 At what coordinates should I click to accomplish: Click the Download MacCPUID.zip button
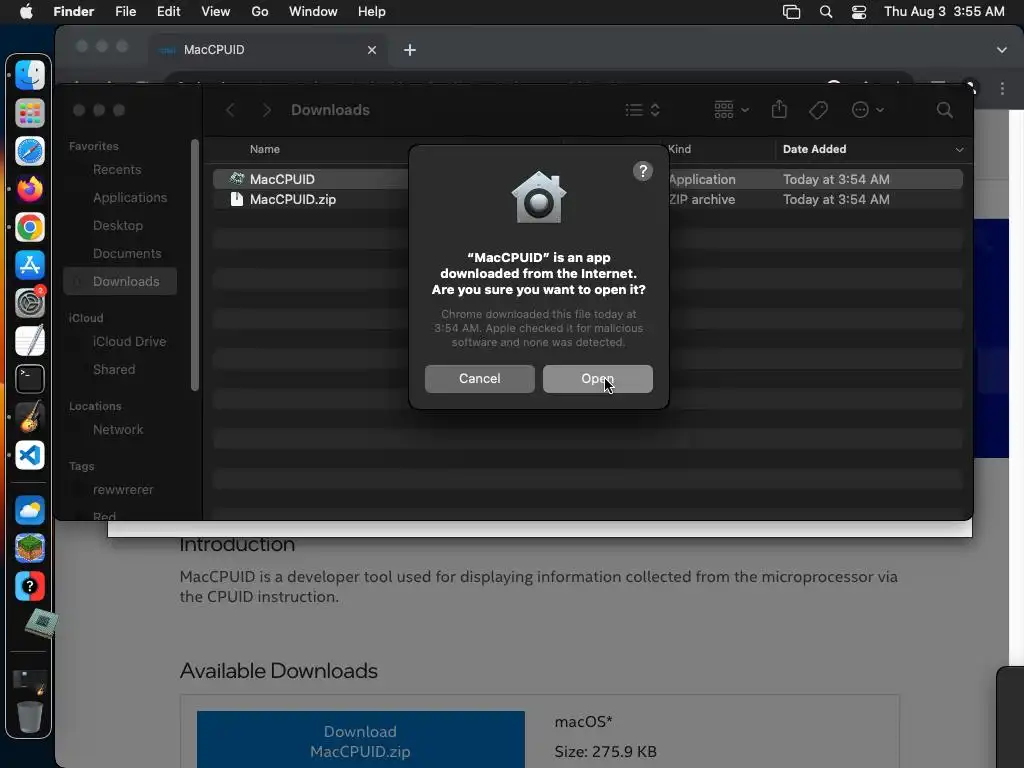coord(360,741)
